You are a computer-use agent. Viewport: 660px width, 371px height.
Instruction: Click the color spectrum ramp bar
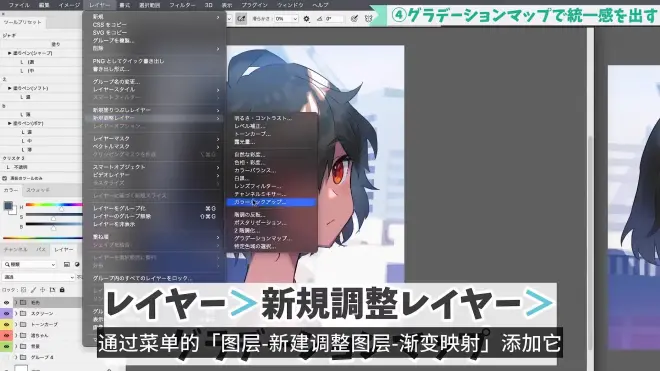(x=42, y=238)
